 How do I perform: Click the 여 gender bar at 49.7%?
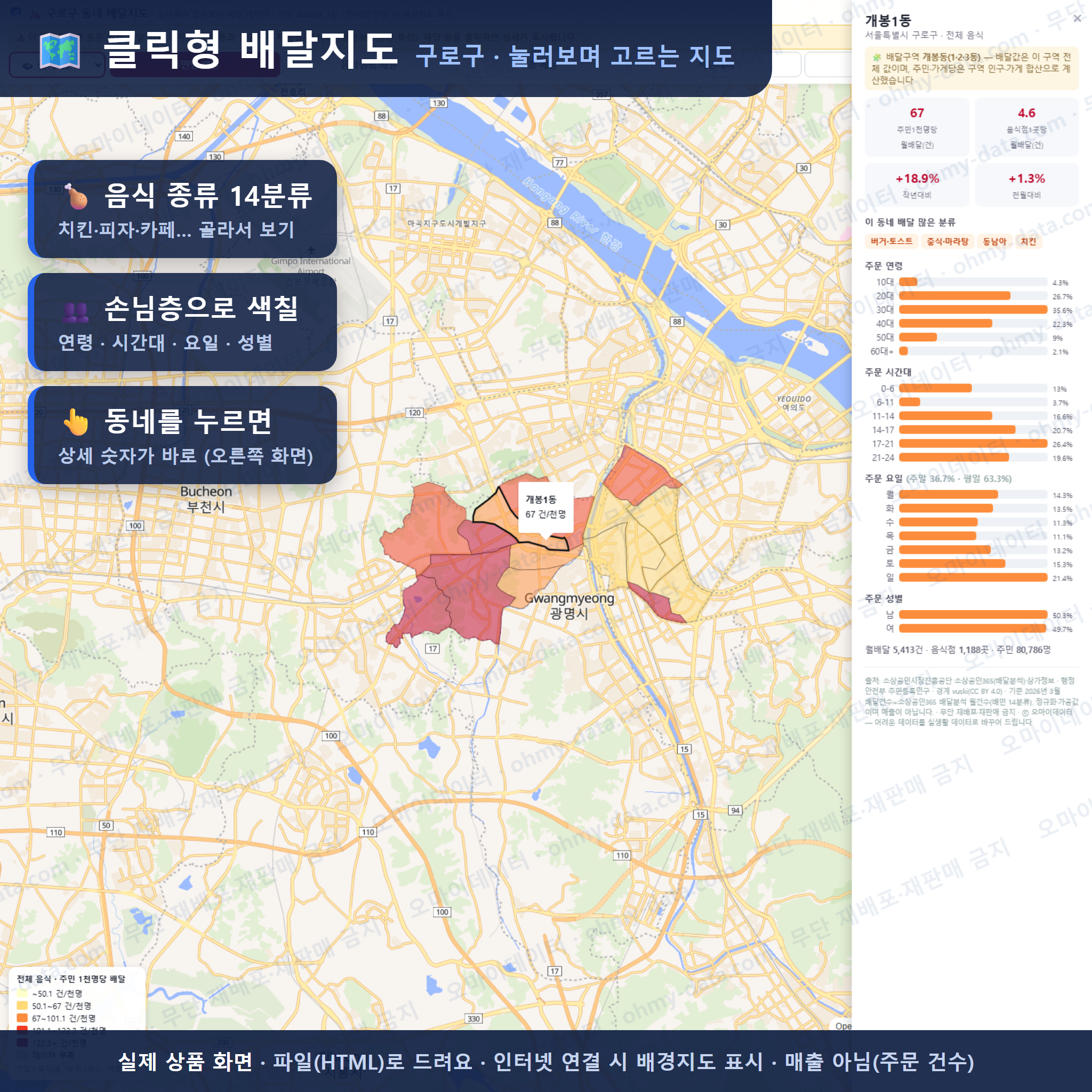(x=973, y=629)
